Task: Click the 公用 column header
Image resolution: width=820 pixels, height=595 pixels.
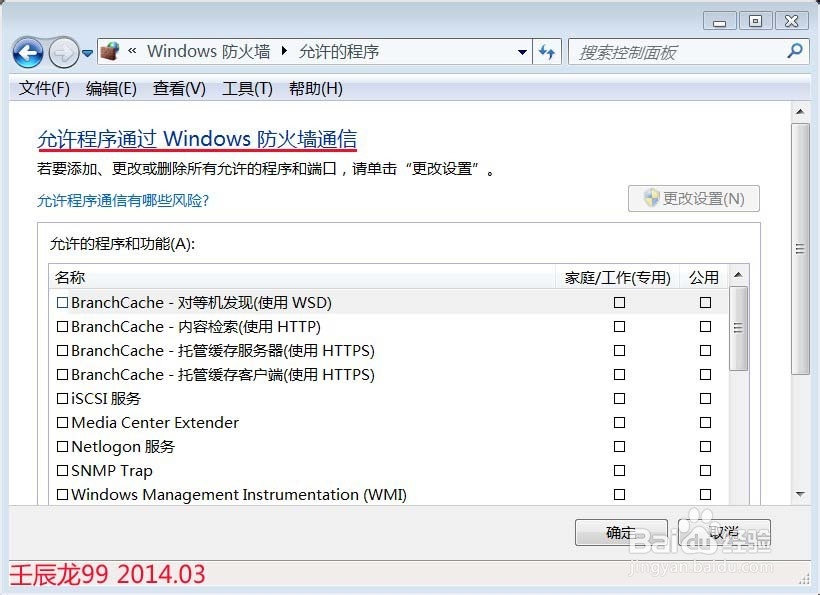Action: [x=703, y=277]
